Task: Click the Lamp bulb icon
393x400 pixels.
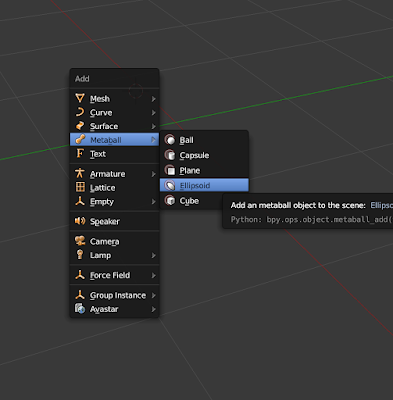Action: (x=80, y=255)
